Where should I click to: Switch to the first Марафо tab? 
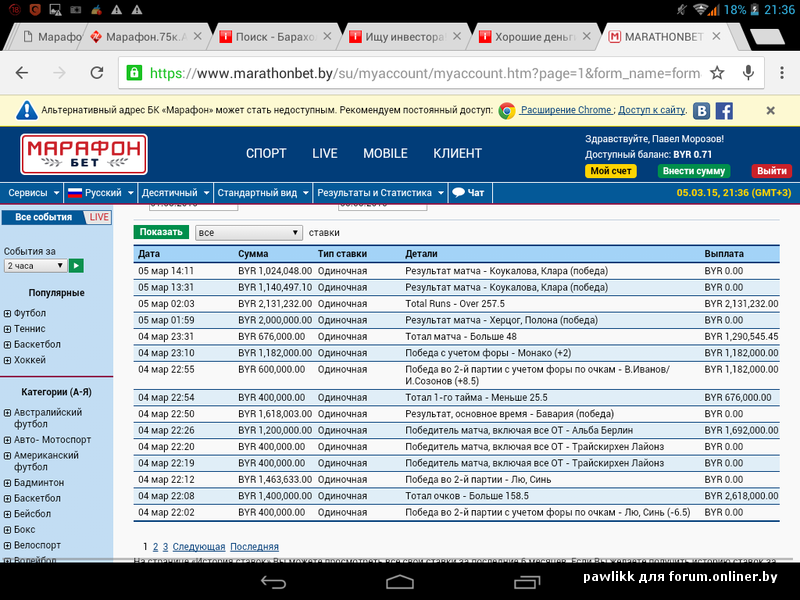point(51,37)
